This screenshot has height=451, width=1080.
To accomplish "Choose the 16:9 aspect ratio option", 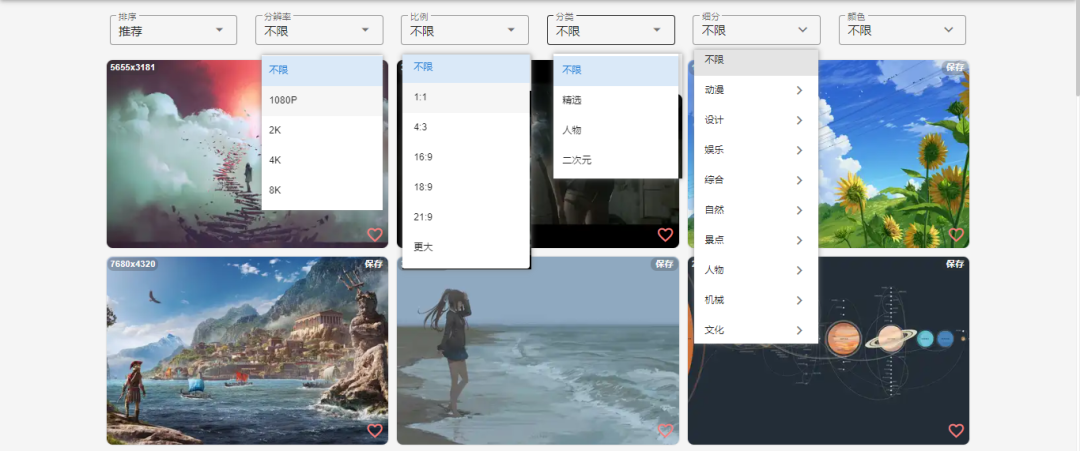I will pos(423,157).
